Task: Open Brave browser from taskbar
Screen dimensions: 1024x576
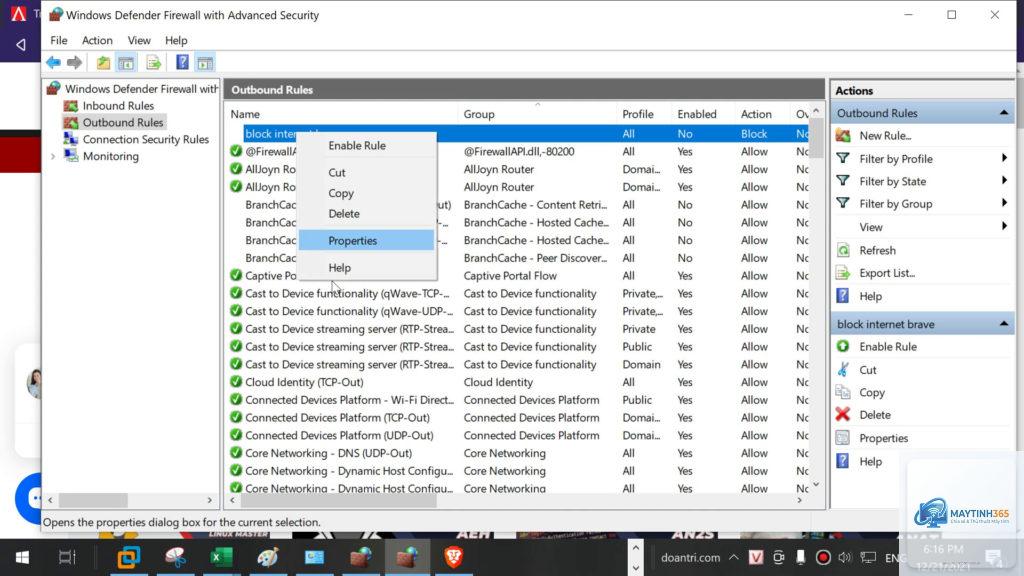Action: tap(453, 557)
